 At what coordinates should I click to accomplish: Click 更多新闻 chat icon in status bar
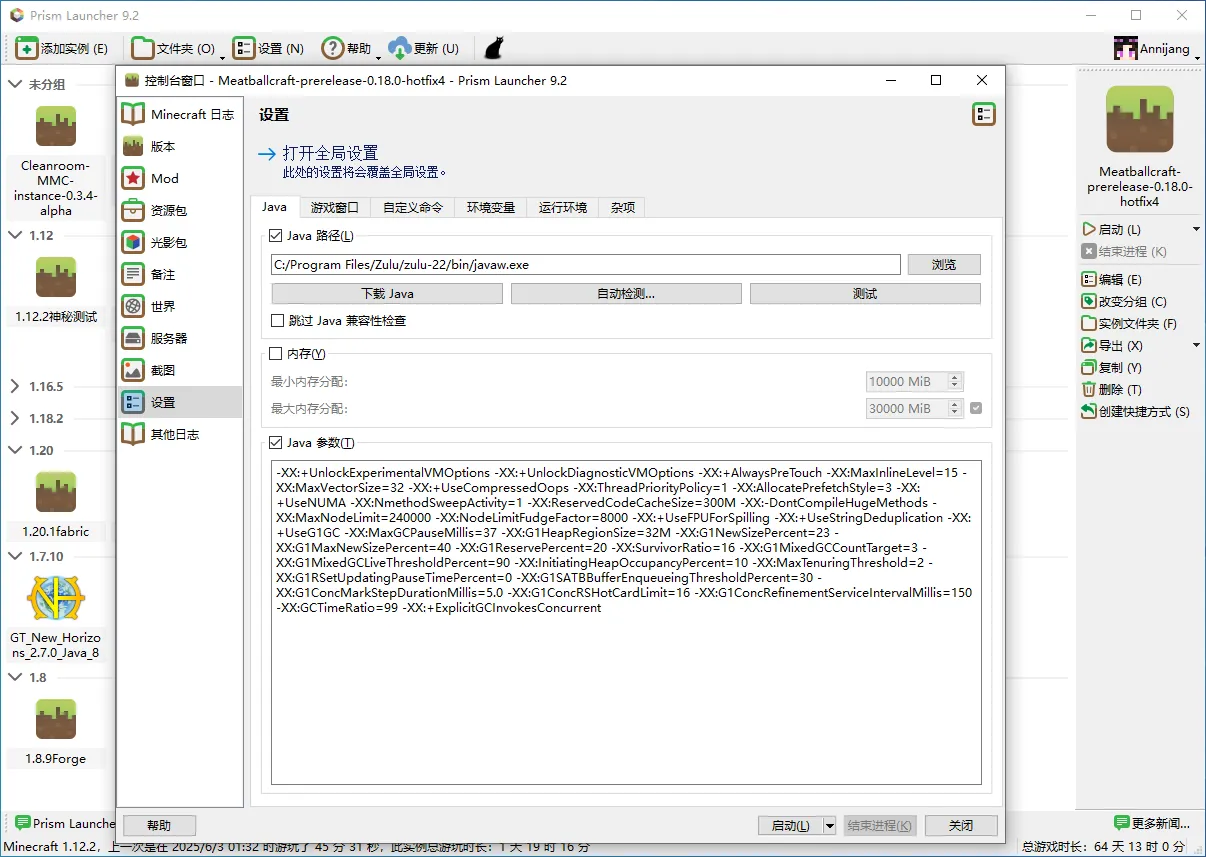click(1121, 822)
